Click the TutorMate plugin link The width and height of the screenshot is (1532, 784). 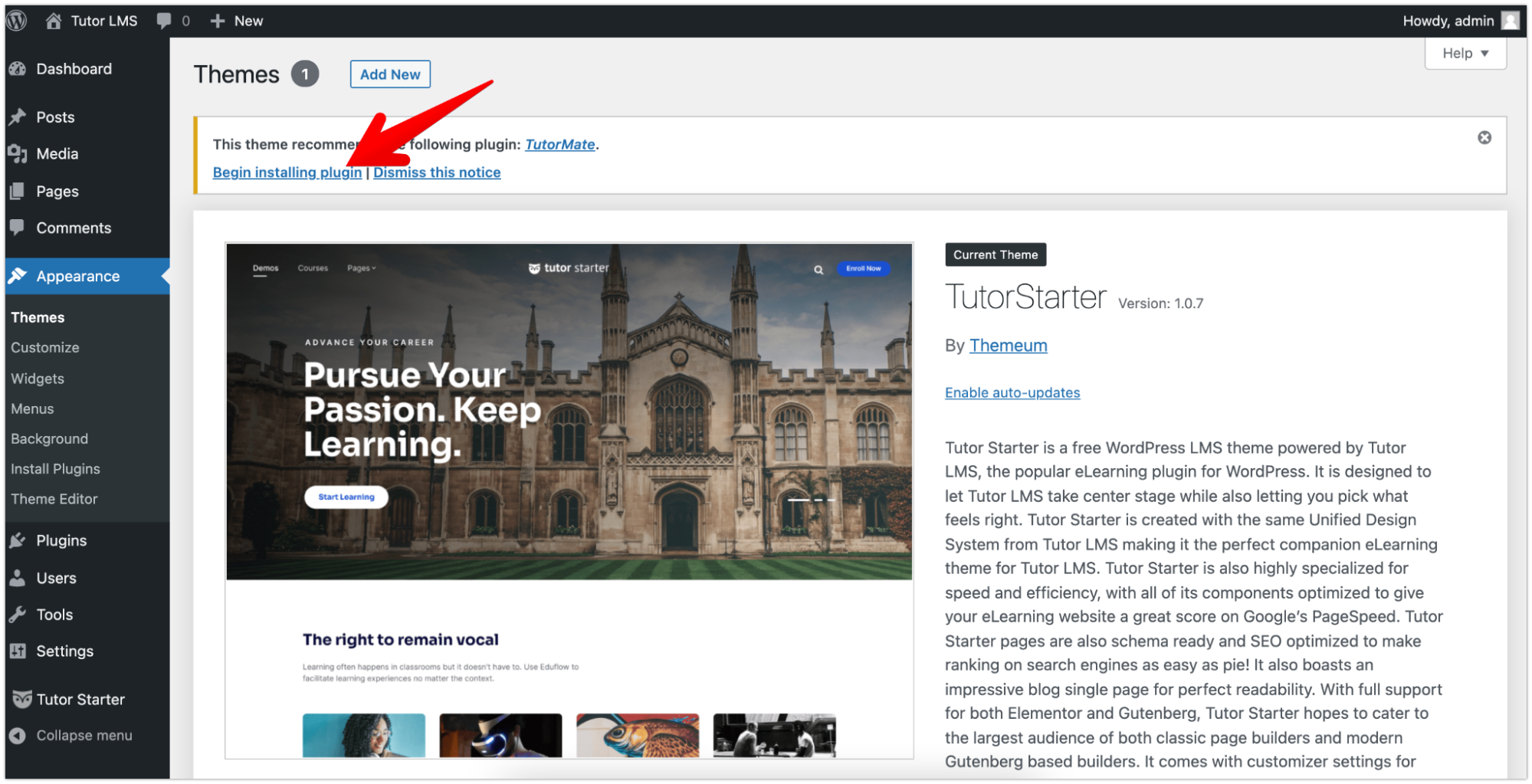click(x=560, y=144)
